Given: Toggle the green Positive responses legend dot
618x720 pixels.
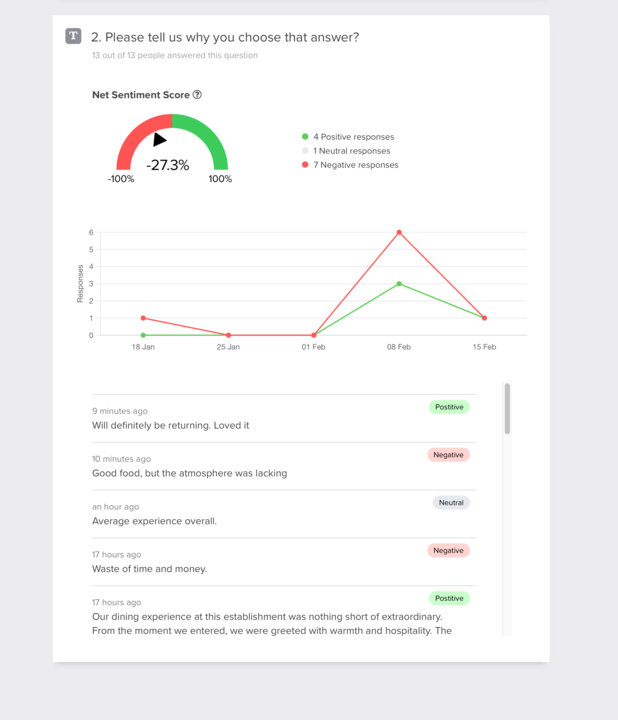Looking at the screenshot, I should coord(305,136).
